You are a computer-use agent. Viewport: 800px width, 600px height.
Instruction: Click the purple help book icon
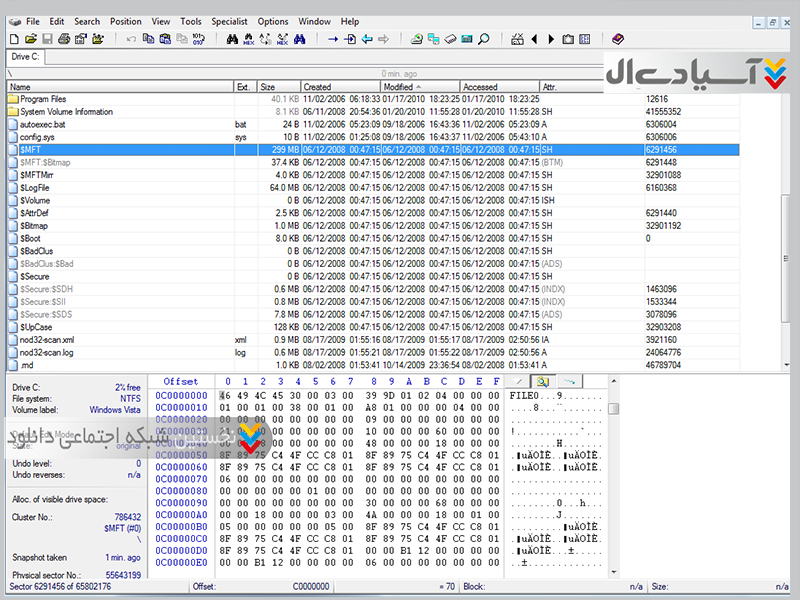[617, 39]
